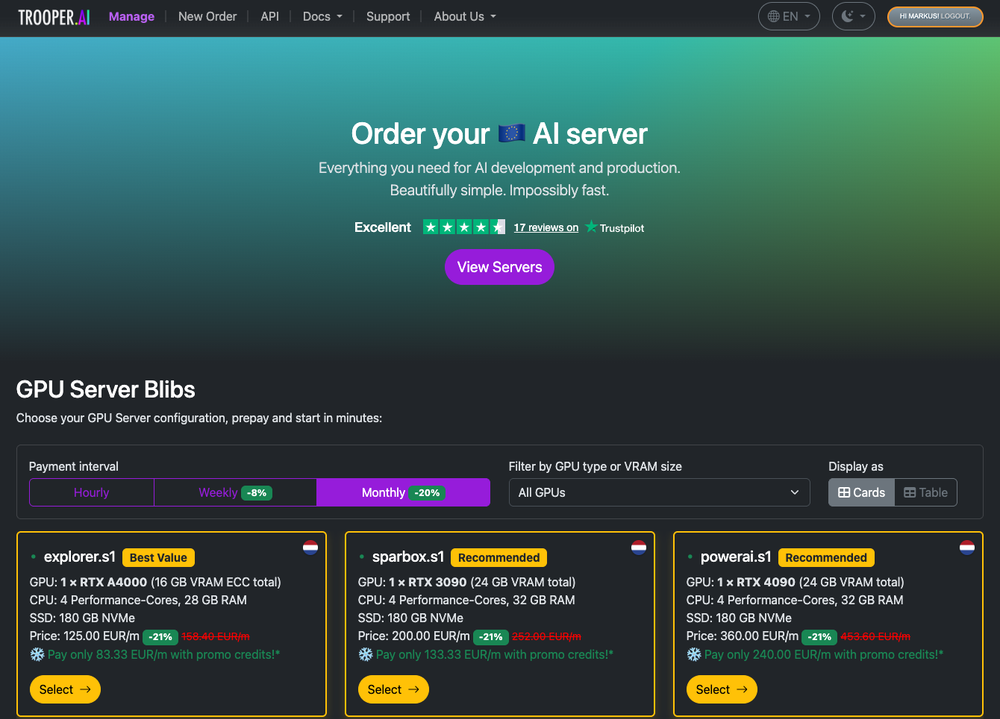Select the Weekly -8% payment interval
1000x719 pixels.
(235, 492)
